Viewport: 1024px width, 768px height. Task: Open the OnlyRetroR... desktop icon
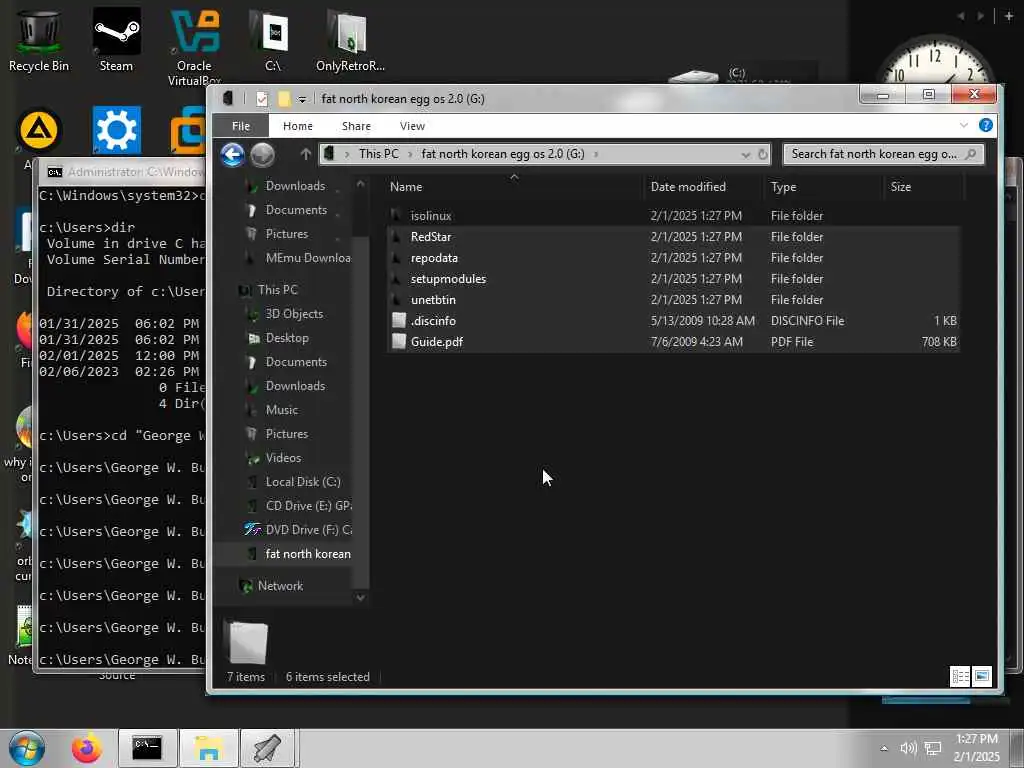point(350,39)
